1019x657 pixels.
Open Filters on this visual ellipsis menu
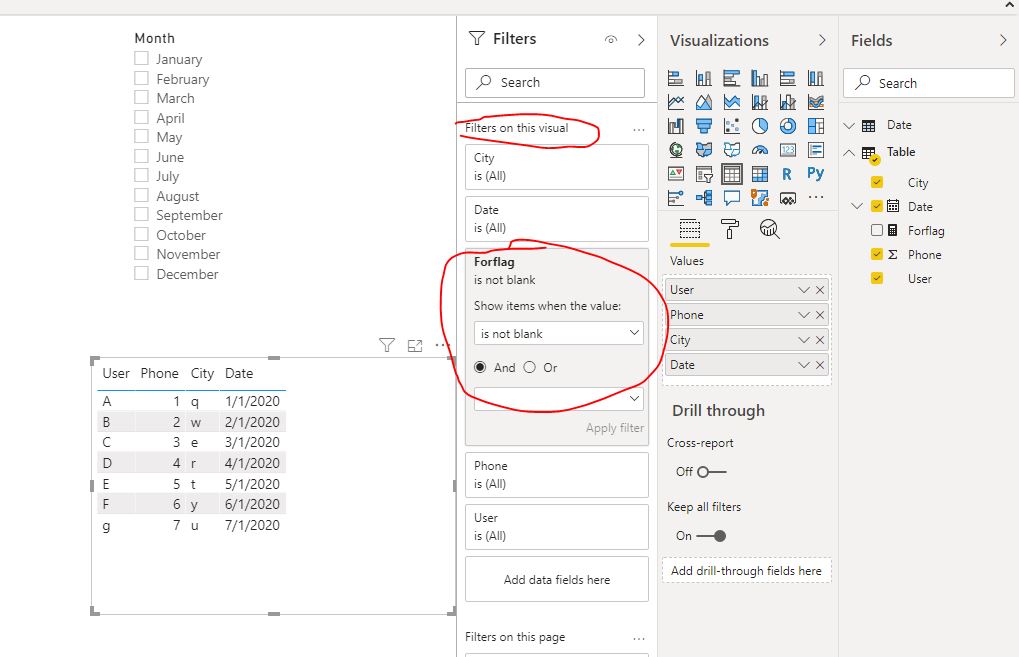(x=639, y=130)
